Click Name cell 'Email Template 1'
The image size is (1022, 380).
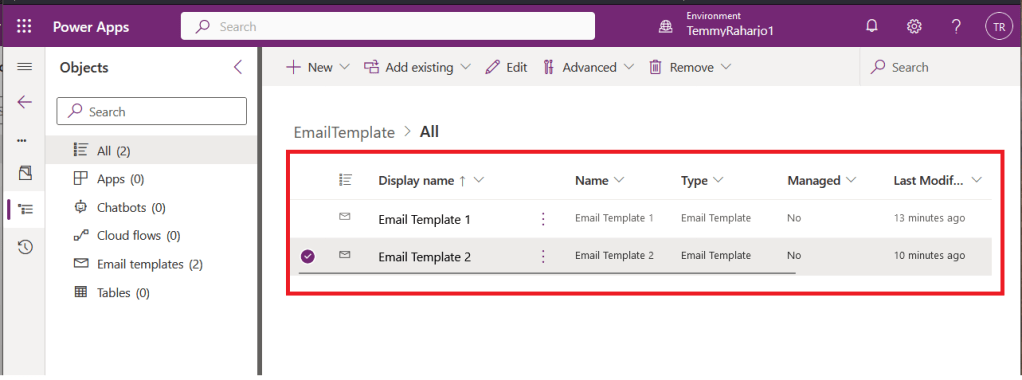tap(614, 218)
